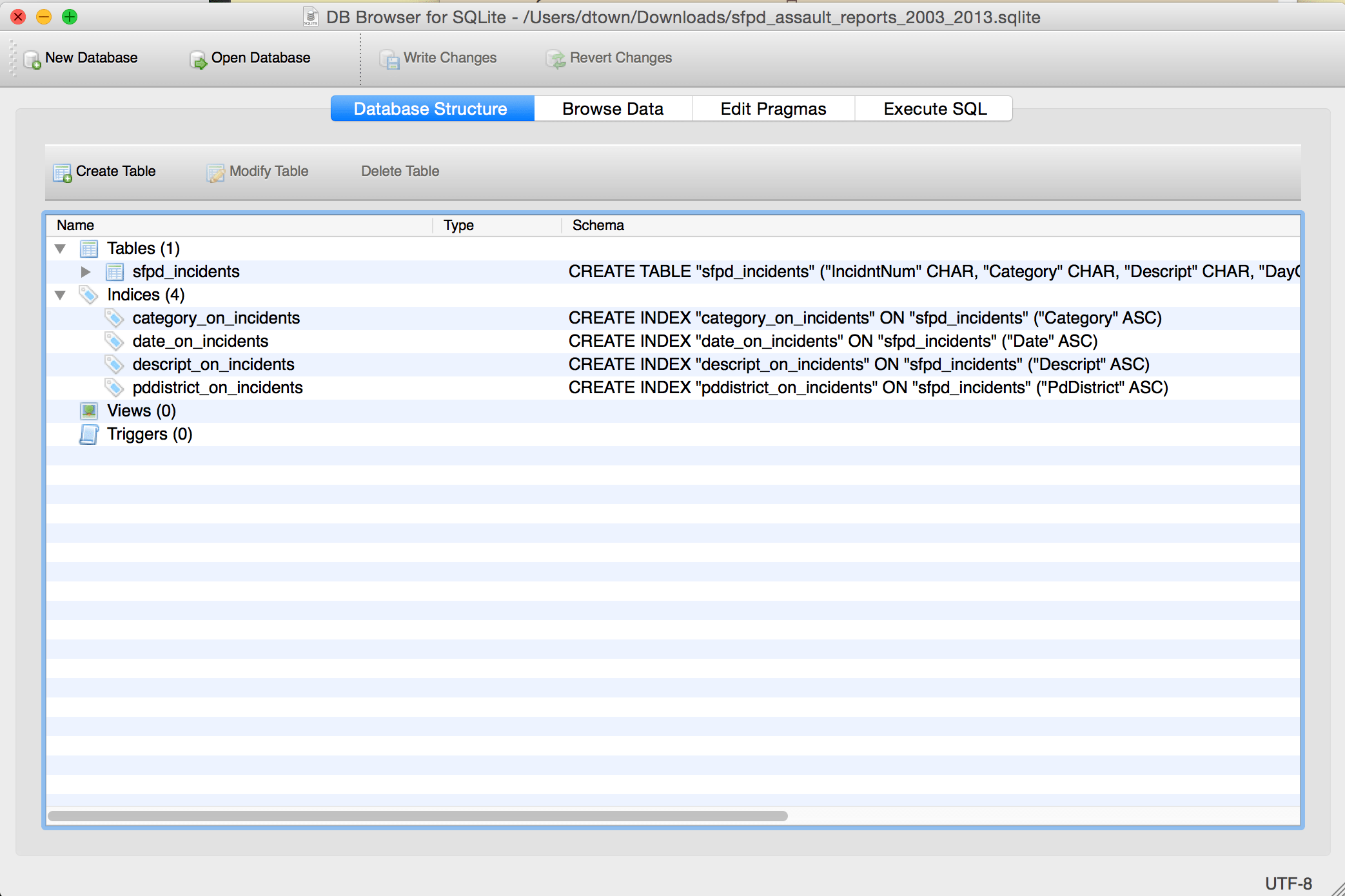Expand the sfpd_incidents table row
This screenshot has width=1345, height=896.
[x=86, y=272]
